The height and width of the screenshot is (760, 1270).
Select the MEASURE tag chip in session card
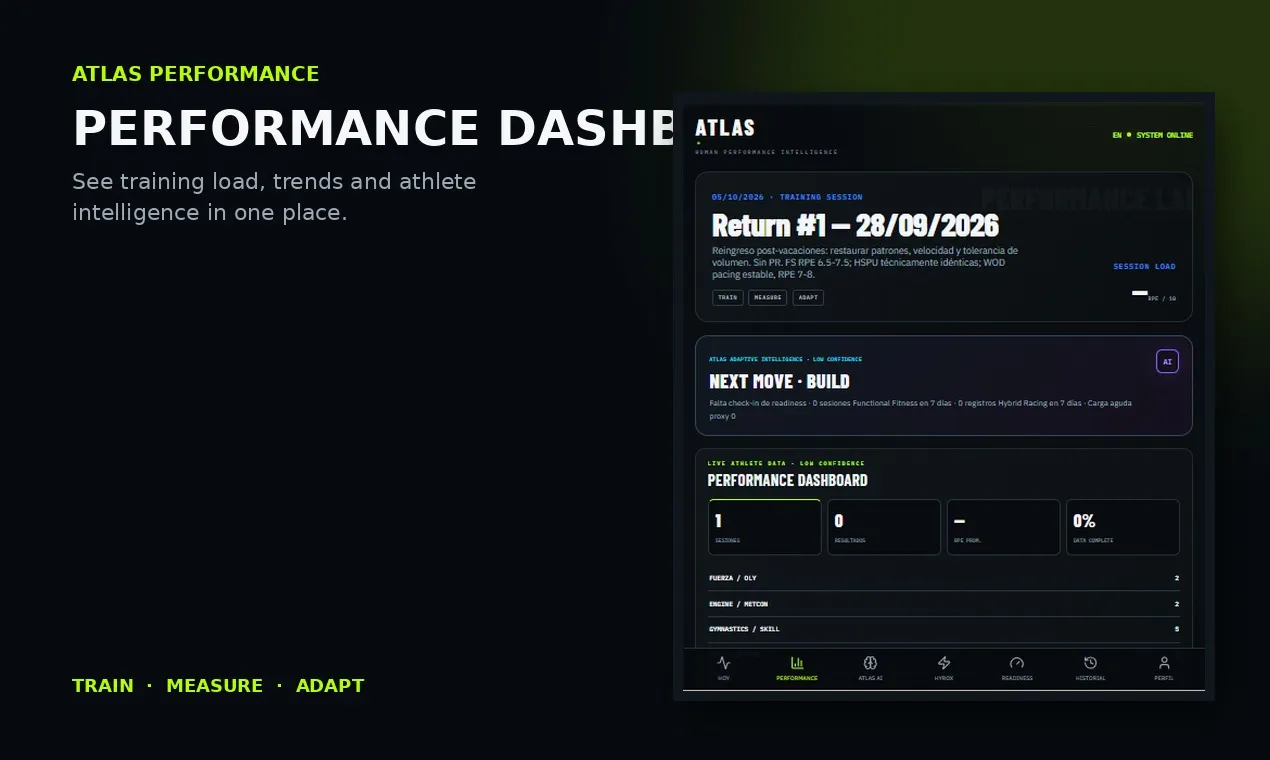tap(768, 297)
